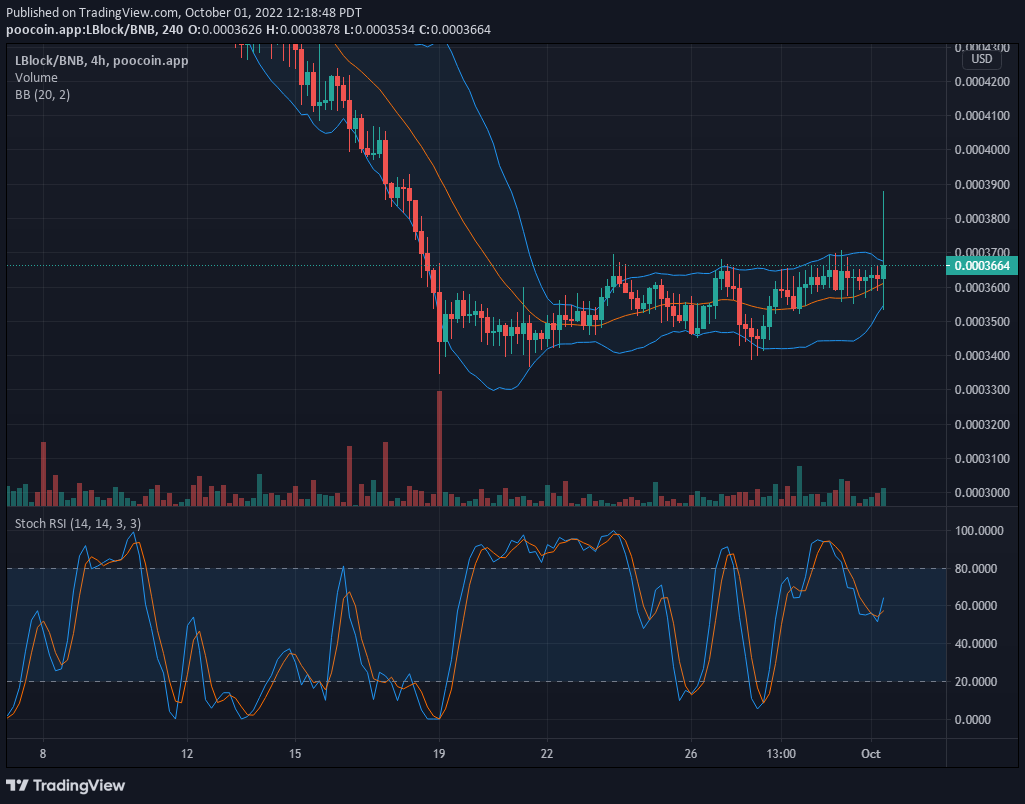Click the 0.0003400 price axis label

[x=982, y=356]
